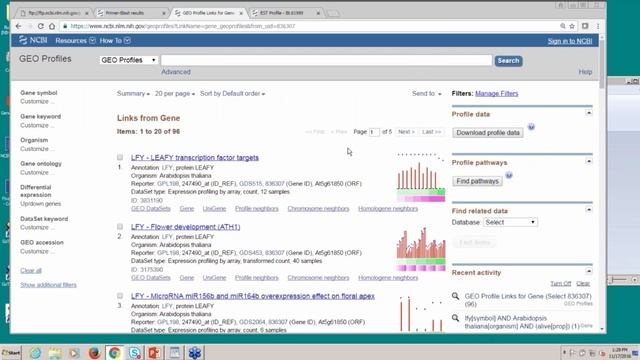The height and width of the screenshot is (360, 640).
Task: Click the help icon next to Download profile data
Action: (531, 127)
